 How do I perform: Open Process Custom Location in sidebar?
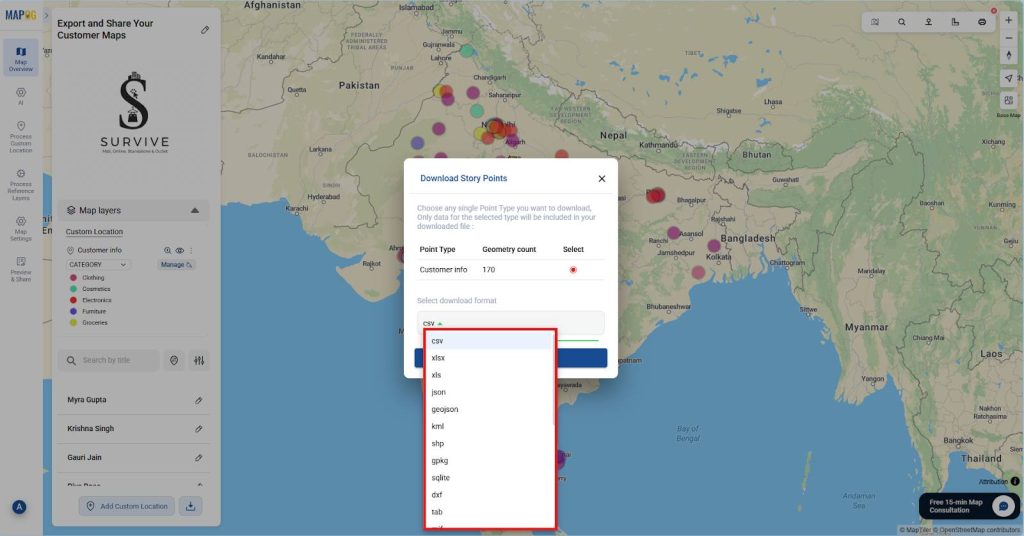point(21,136)
